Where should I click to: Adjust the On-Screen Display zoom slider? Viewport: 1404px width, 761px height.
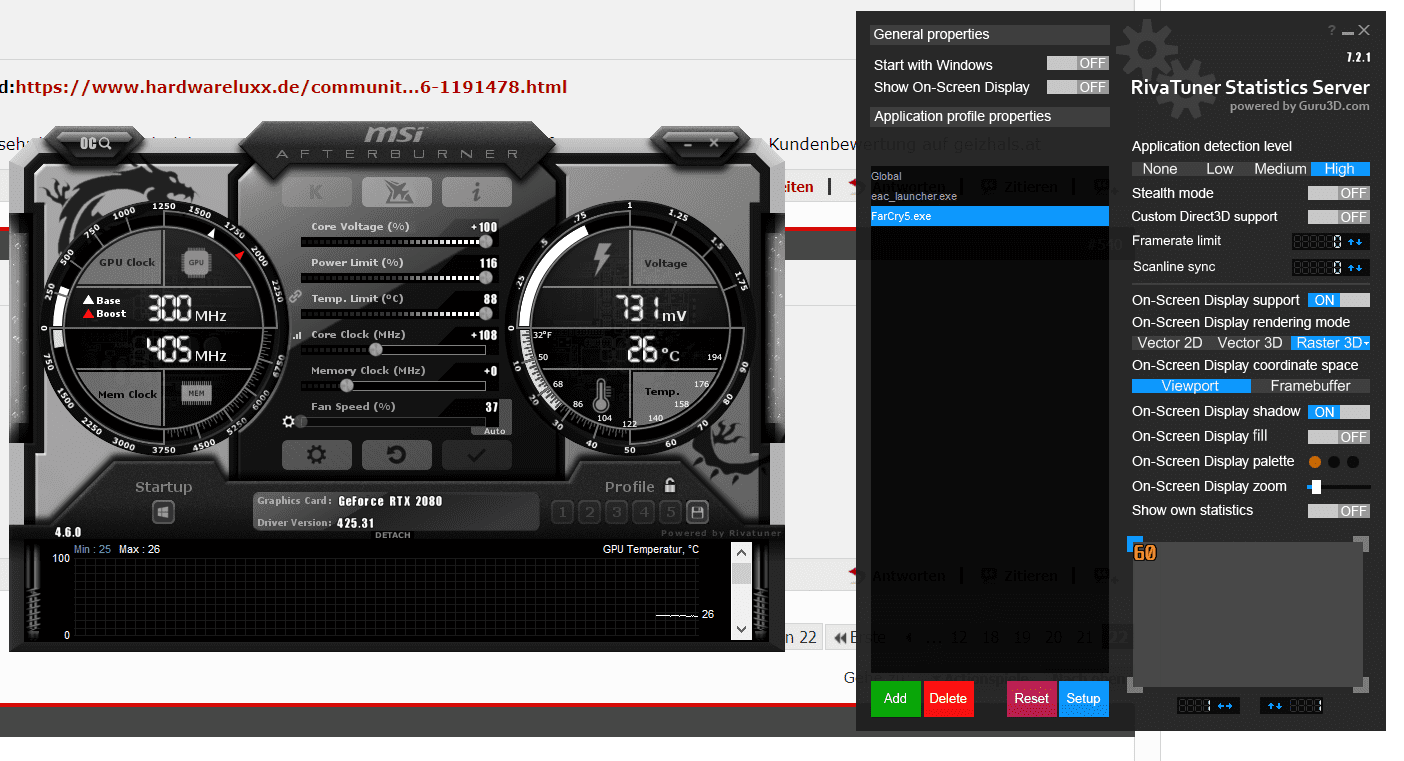(1338, 487)
